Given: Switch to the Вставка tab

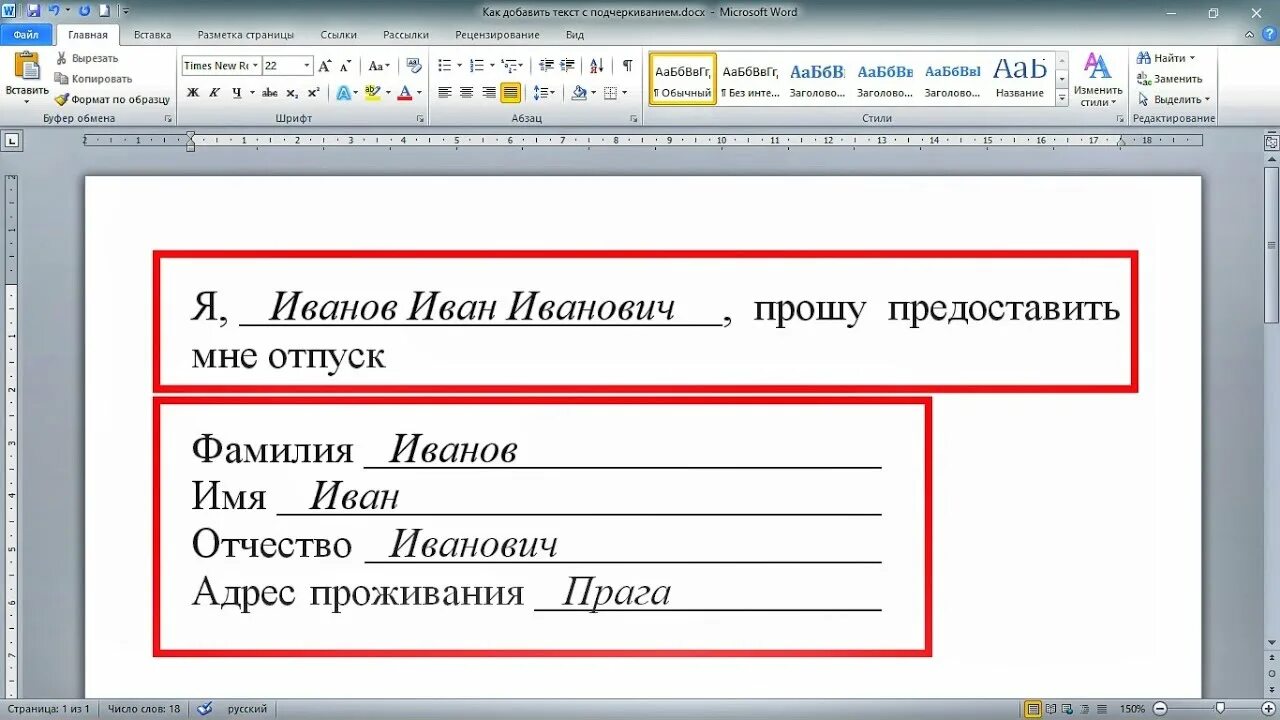Looking at the screenshot, I should coord(152,34).
